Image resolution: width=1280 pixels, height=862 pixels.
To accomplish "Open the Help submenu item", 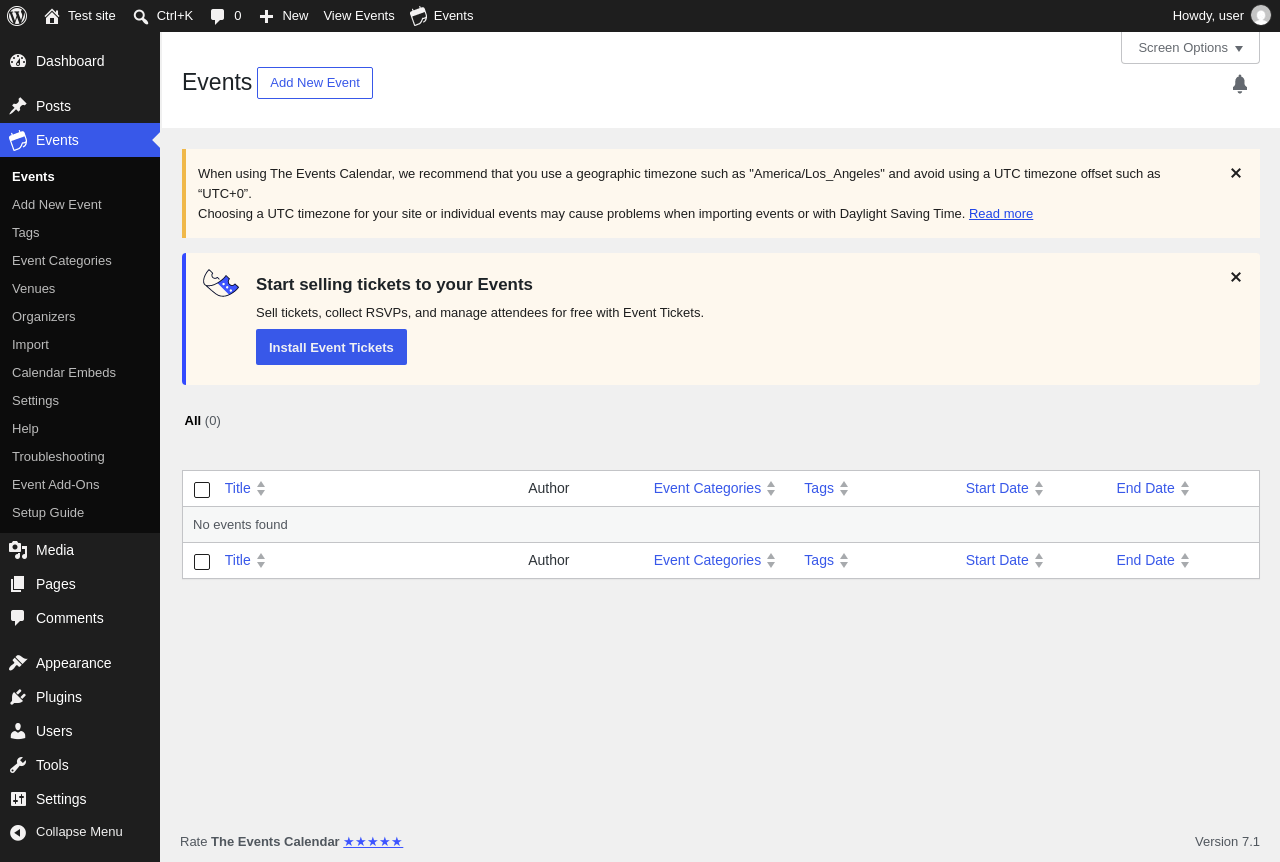I will pos(25,428).
